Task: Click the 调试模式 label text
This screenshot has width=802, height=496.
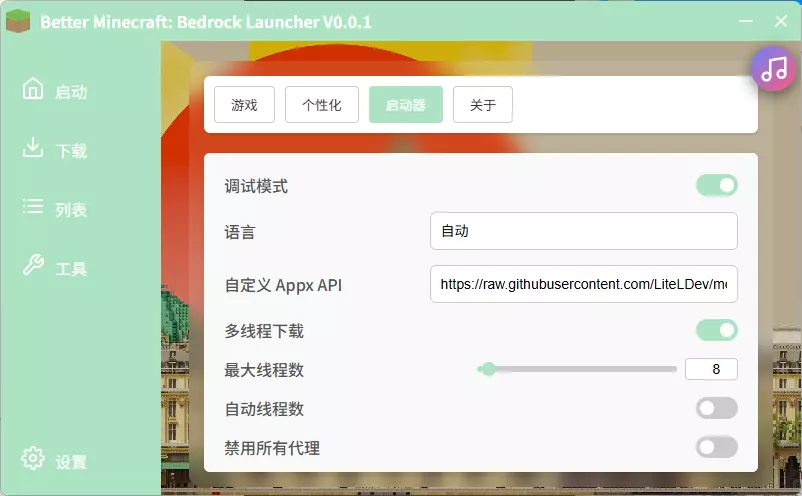Action: 256,186
